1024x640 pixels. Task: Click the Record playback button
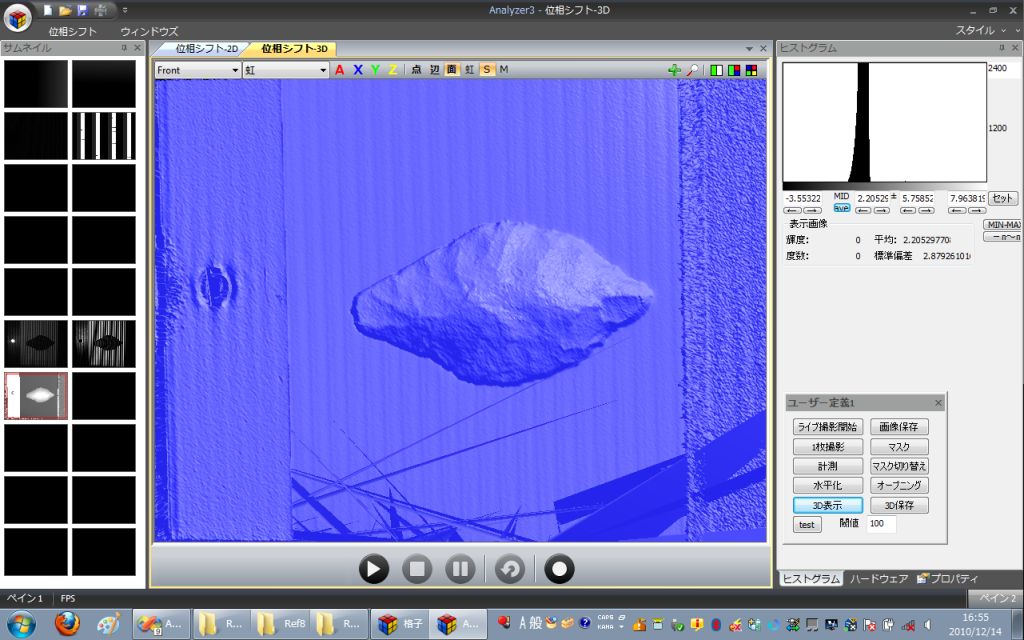[x=559, y=569]
